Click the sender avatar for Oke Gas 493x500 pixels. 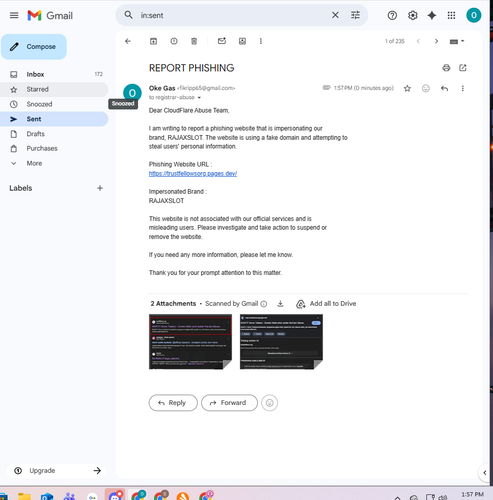pyautogui.click(x=132, y=93)
